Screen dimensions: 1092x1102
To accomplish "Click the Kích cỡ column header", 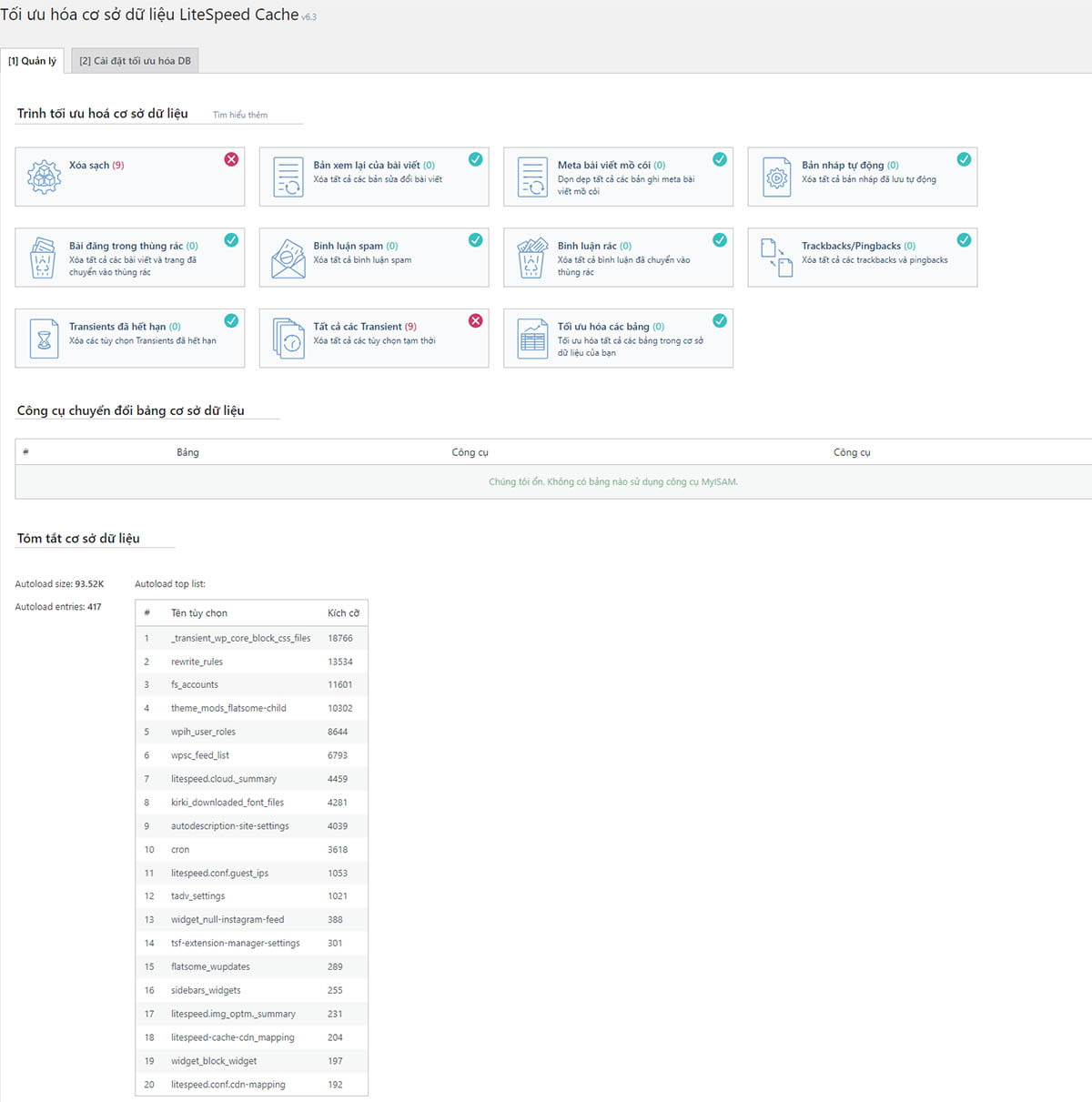I will point(343,613).
